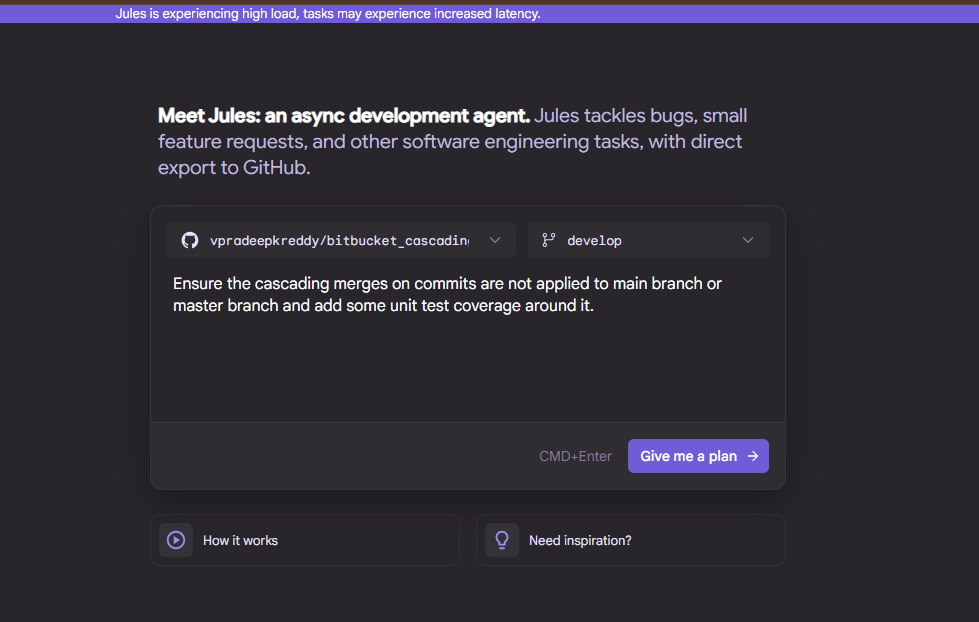
Task: Click the empty area of the prompt box
Action: [x=467, y=370]
